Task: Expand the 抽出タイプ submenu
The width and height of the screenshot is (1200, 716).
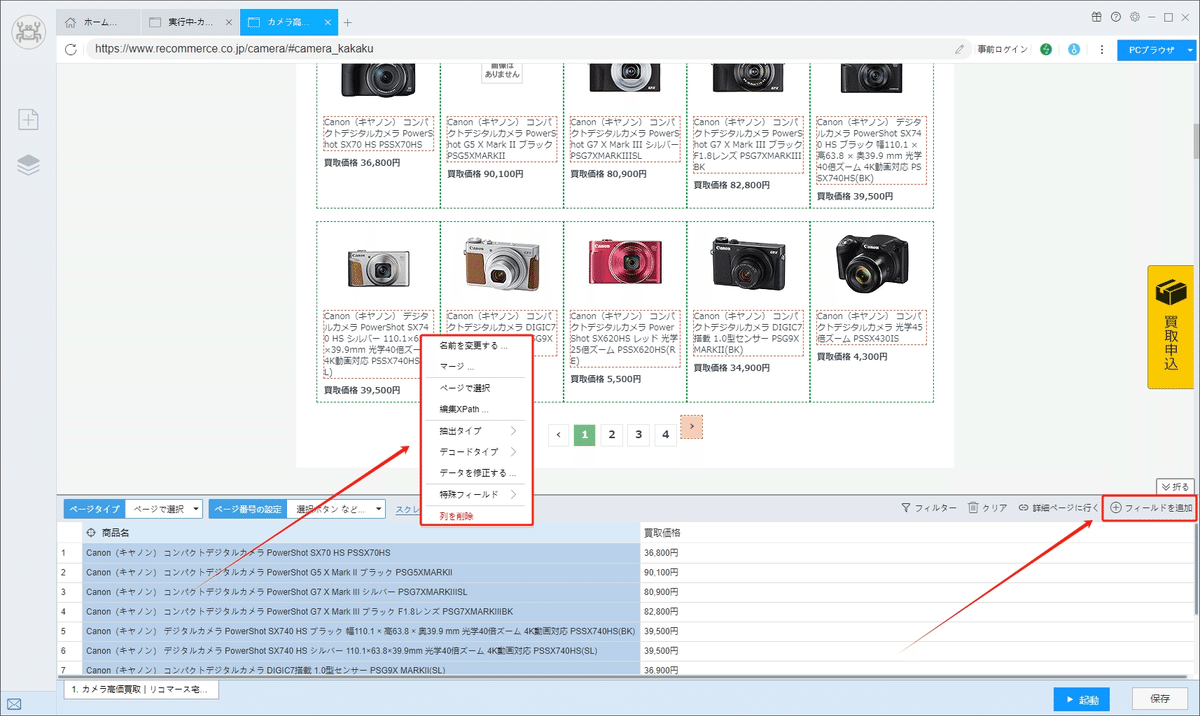Action: coord(477,431)
